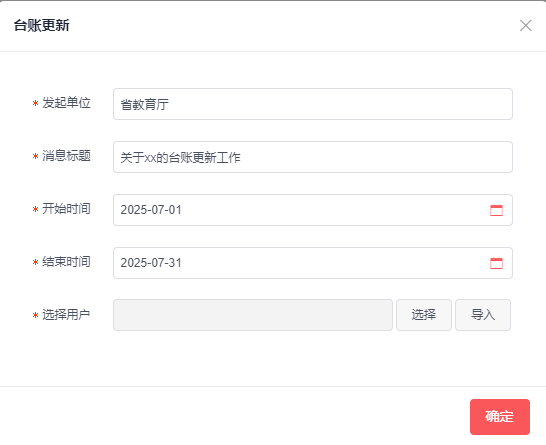The image size is (546, 445).
Task: Click the 消息标题 field label
Action: point(66,156)
